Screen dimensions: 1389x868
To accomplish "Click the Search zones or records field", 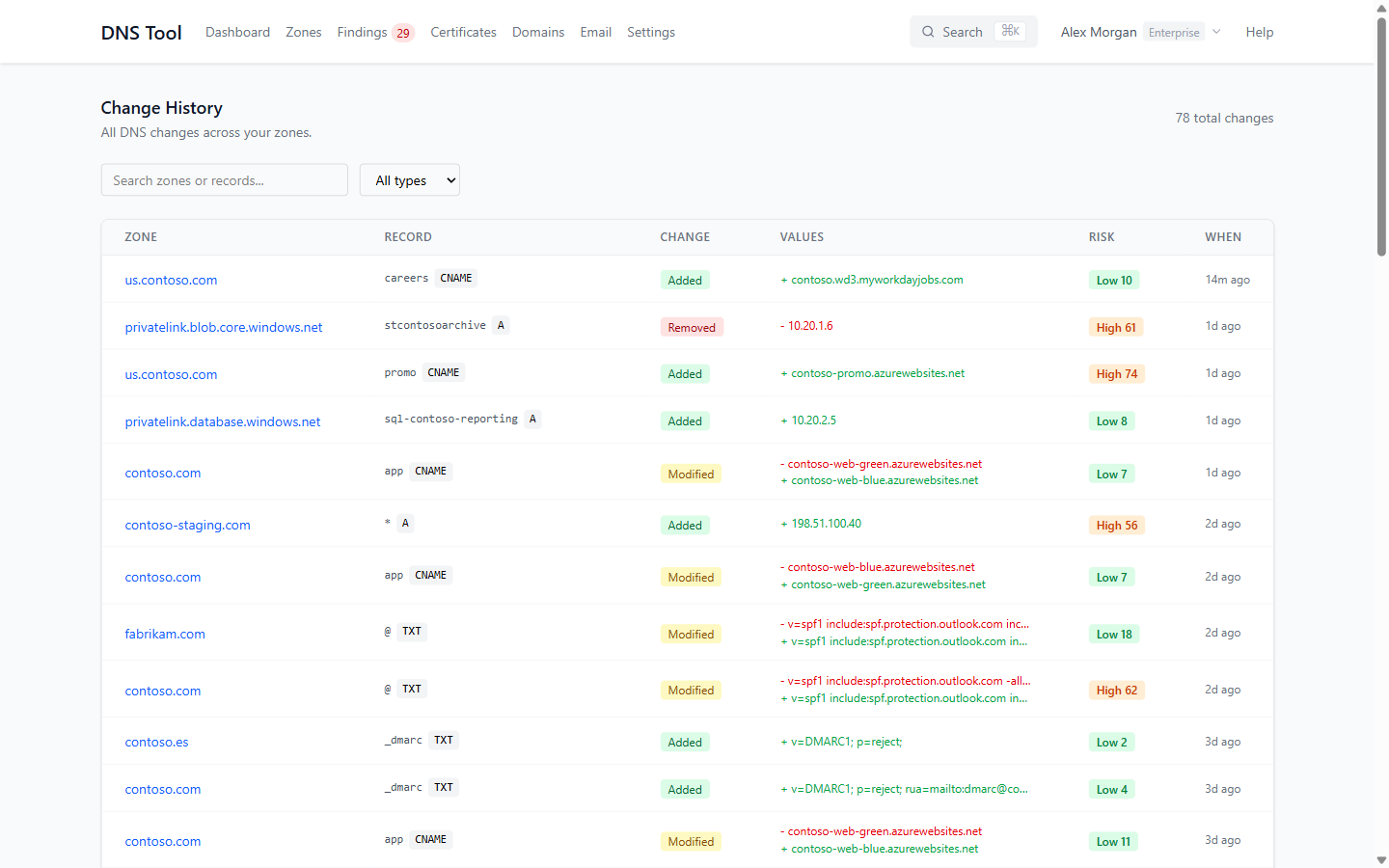I will pos(225,180).
